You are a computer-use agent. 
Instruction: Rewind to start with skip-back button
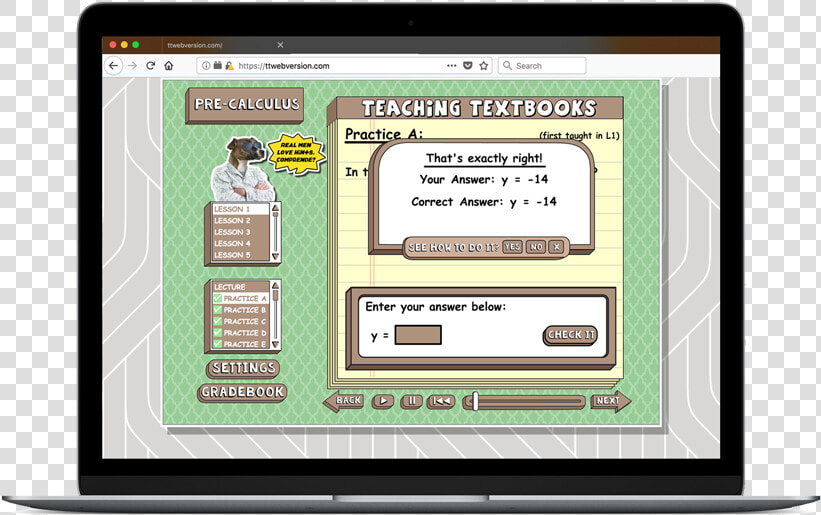(441, 401)
